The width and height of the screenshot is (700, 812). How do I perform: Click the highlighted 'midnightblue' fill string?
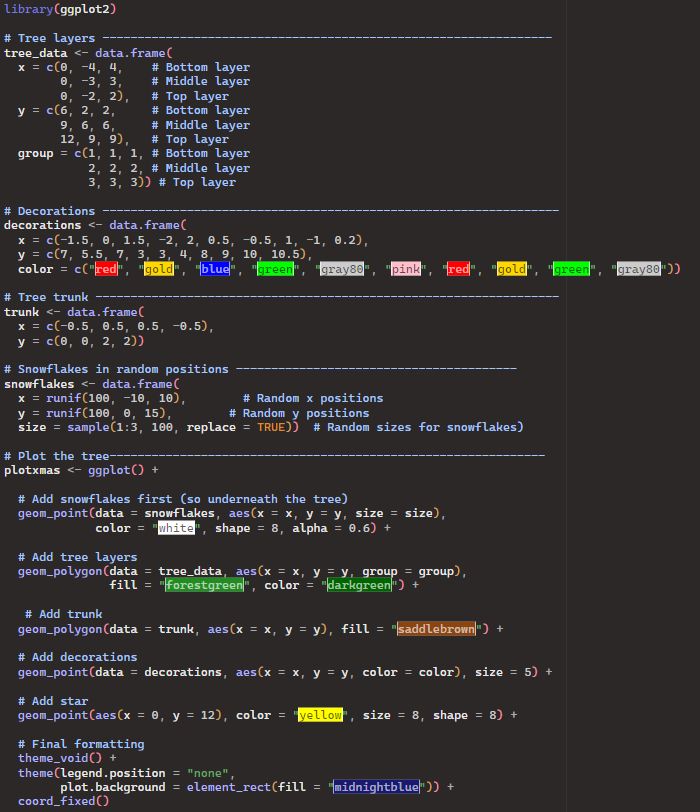point(376,787)
